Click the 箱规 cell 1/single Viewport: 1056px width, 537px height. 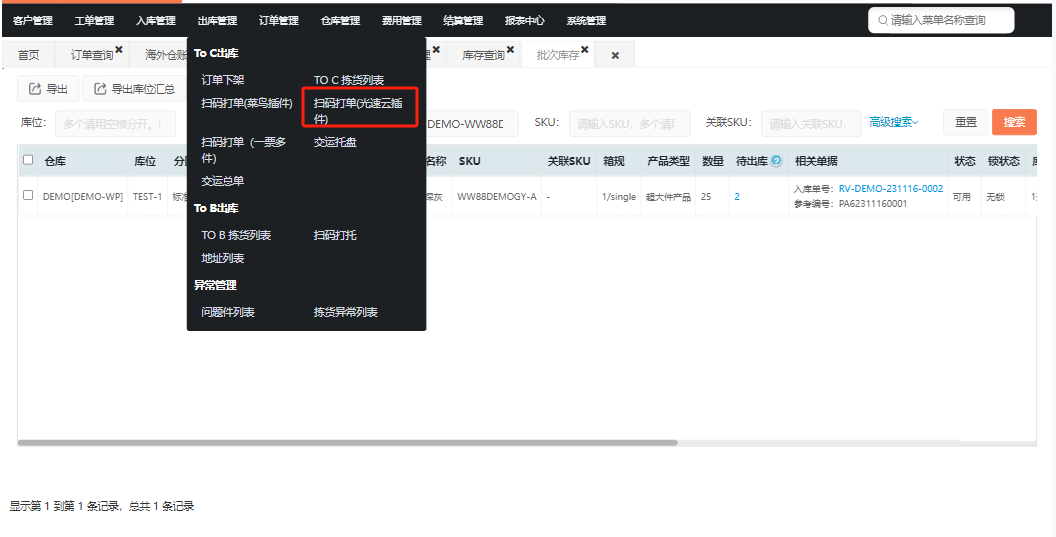pos(619,197)
